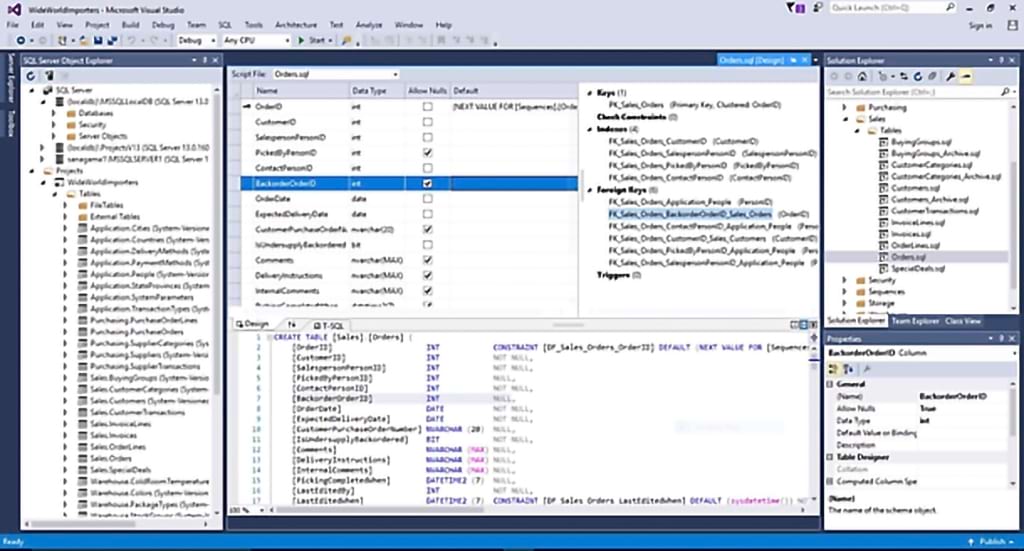Collapse the Keys section

pyautogui.click(x=590, y=93)
